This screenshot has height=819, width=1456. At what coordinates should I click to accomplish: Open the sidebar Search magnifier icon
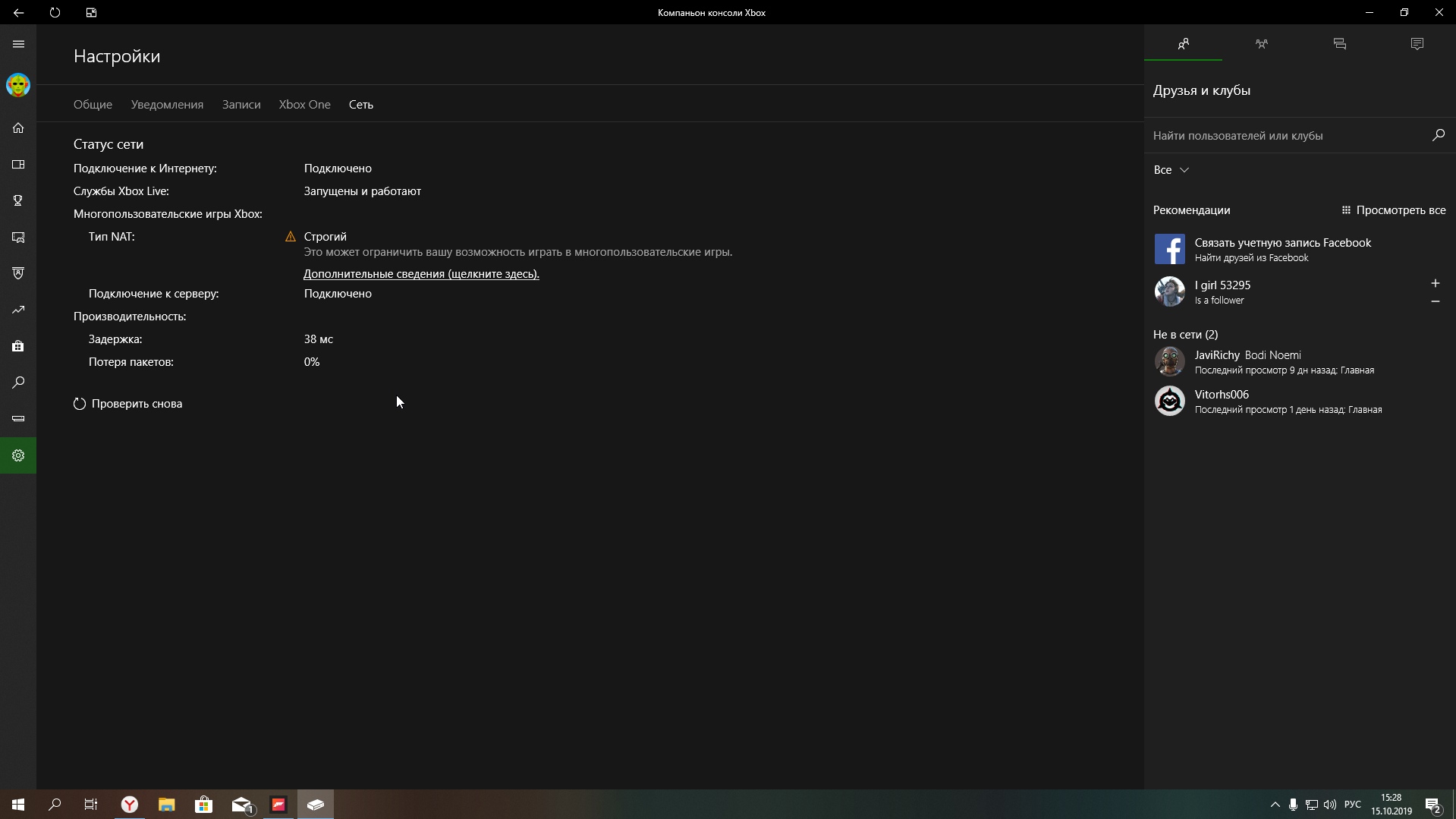pos(18,383)
